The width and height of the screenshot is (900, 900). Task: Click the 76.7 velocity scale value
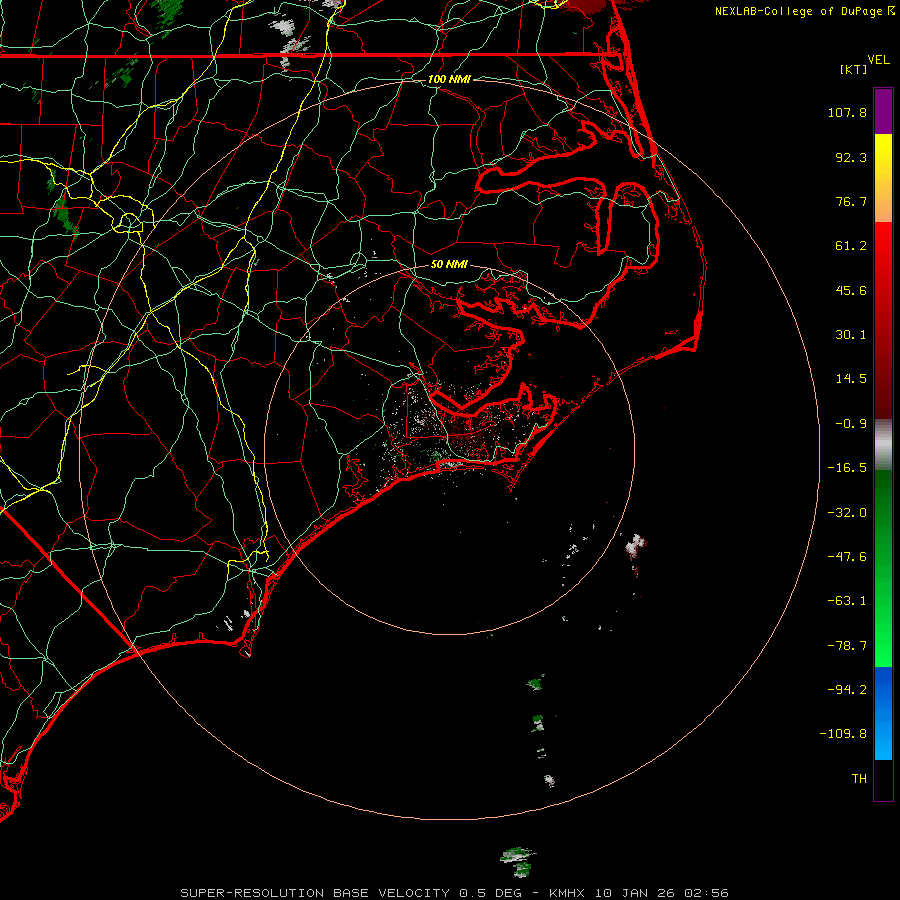pos(851,201)
